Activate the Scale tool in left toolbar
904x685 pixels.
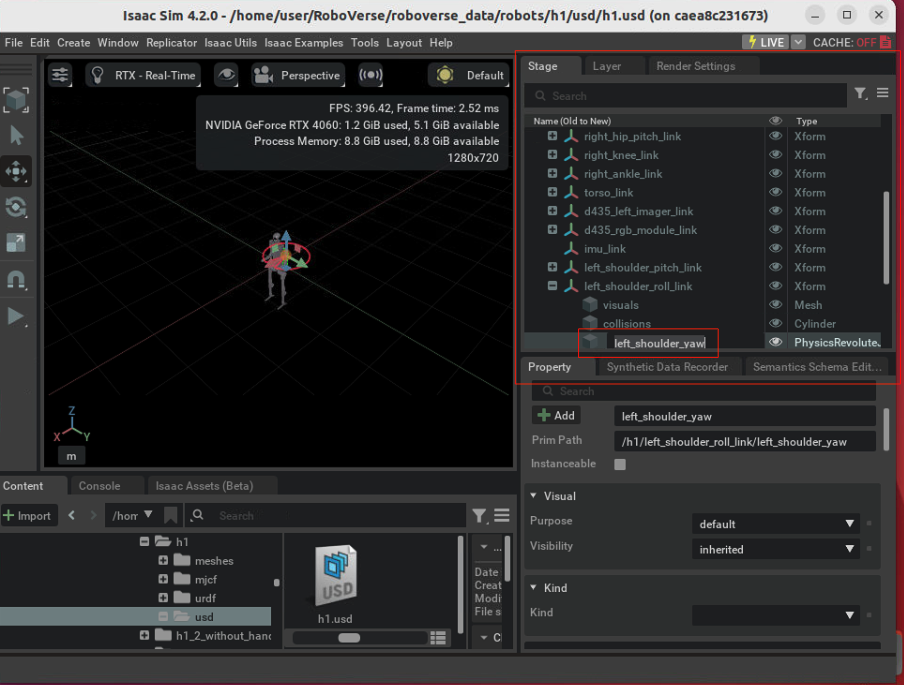16,243
